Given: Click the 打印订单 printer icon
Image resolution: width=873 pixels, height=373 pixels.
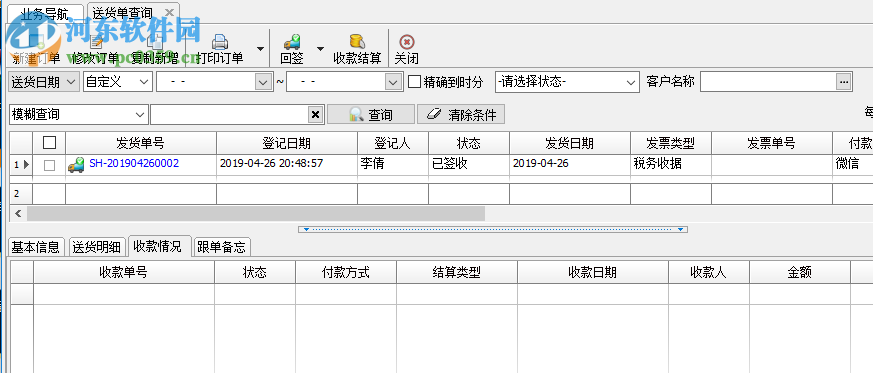Looking at the screenshot, I should (x=220, y=42).
